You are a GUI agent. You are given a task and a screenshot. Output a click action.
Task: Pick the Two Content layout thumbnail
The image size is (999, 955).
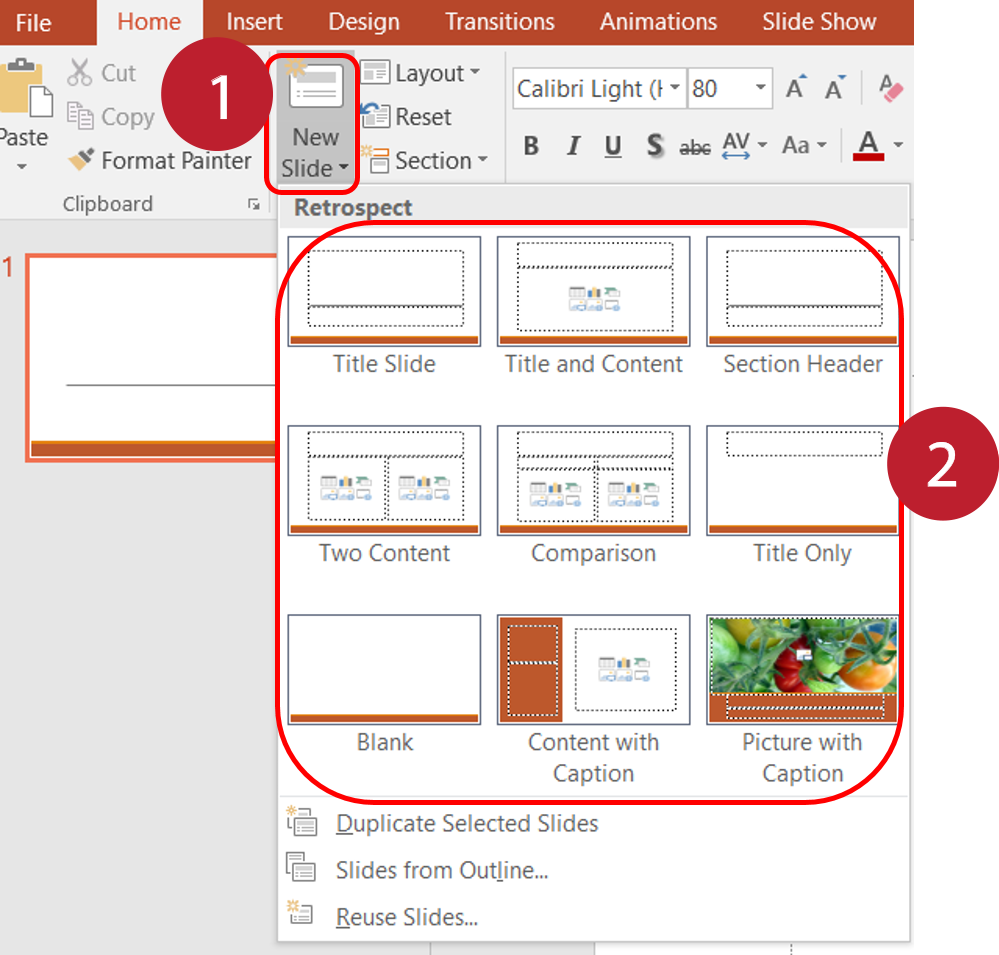(x=384, y=480)
